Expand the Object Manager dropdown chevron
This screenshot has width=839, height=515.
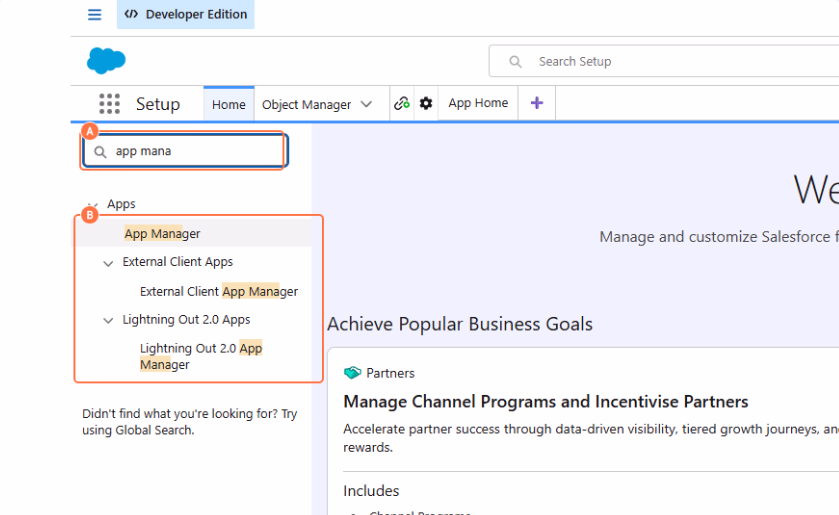point(366,104)
